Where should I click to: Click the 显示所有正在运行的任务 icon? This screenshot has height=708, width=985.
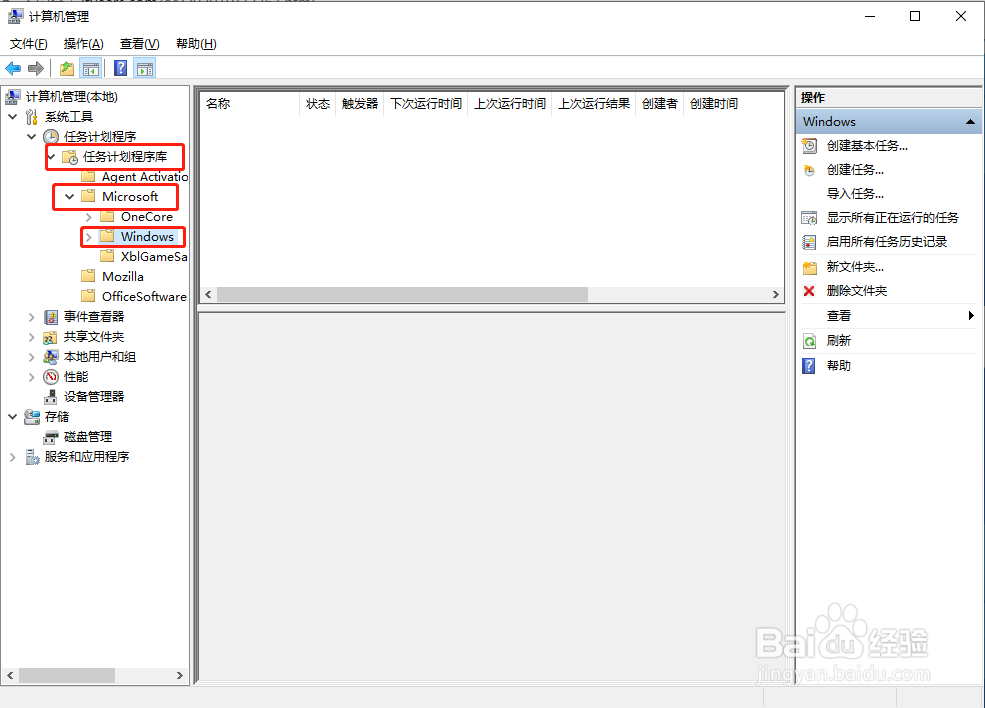pos(809,217)
